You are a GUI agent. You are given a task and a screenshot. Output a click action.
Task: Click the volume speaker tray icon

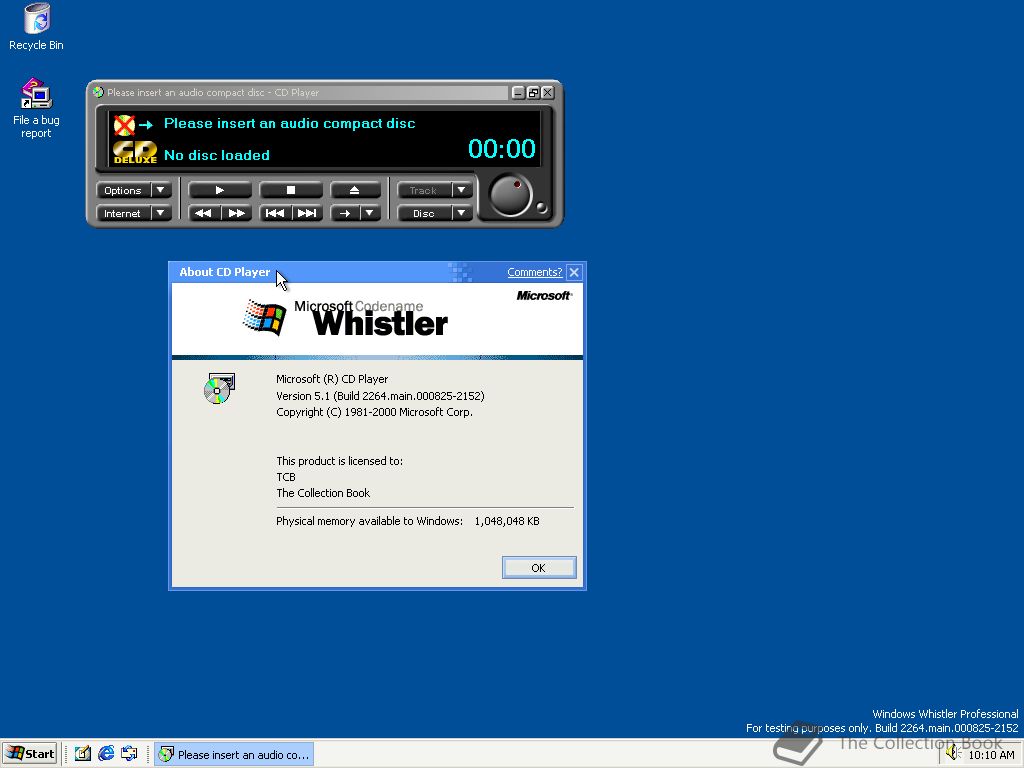click(953, 754)
